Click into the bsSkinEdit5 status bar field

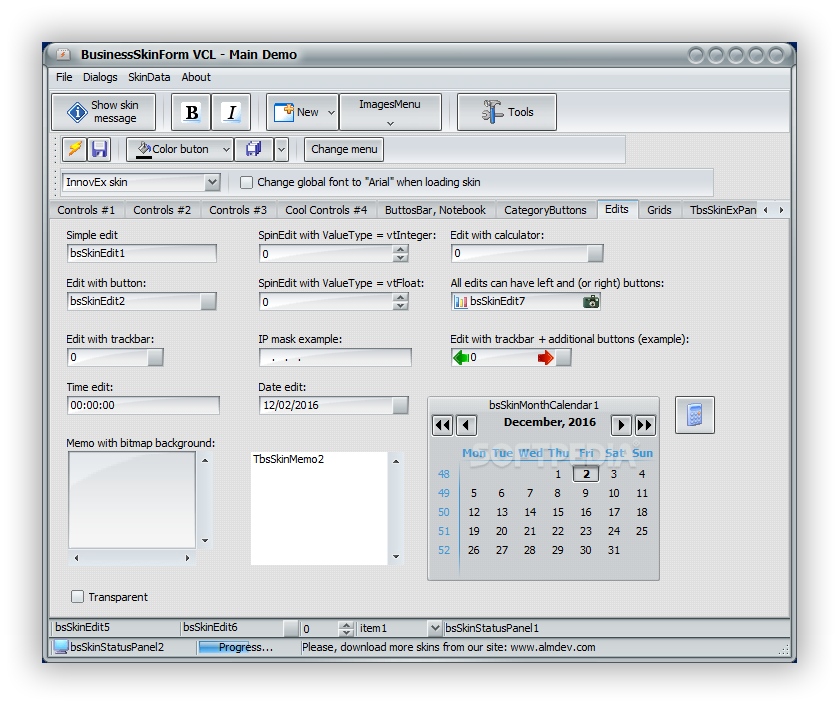(115, 627)
